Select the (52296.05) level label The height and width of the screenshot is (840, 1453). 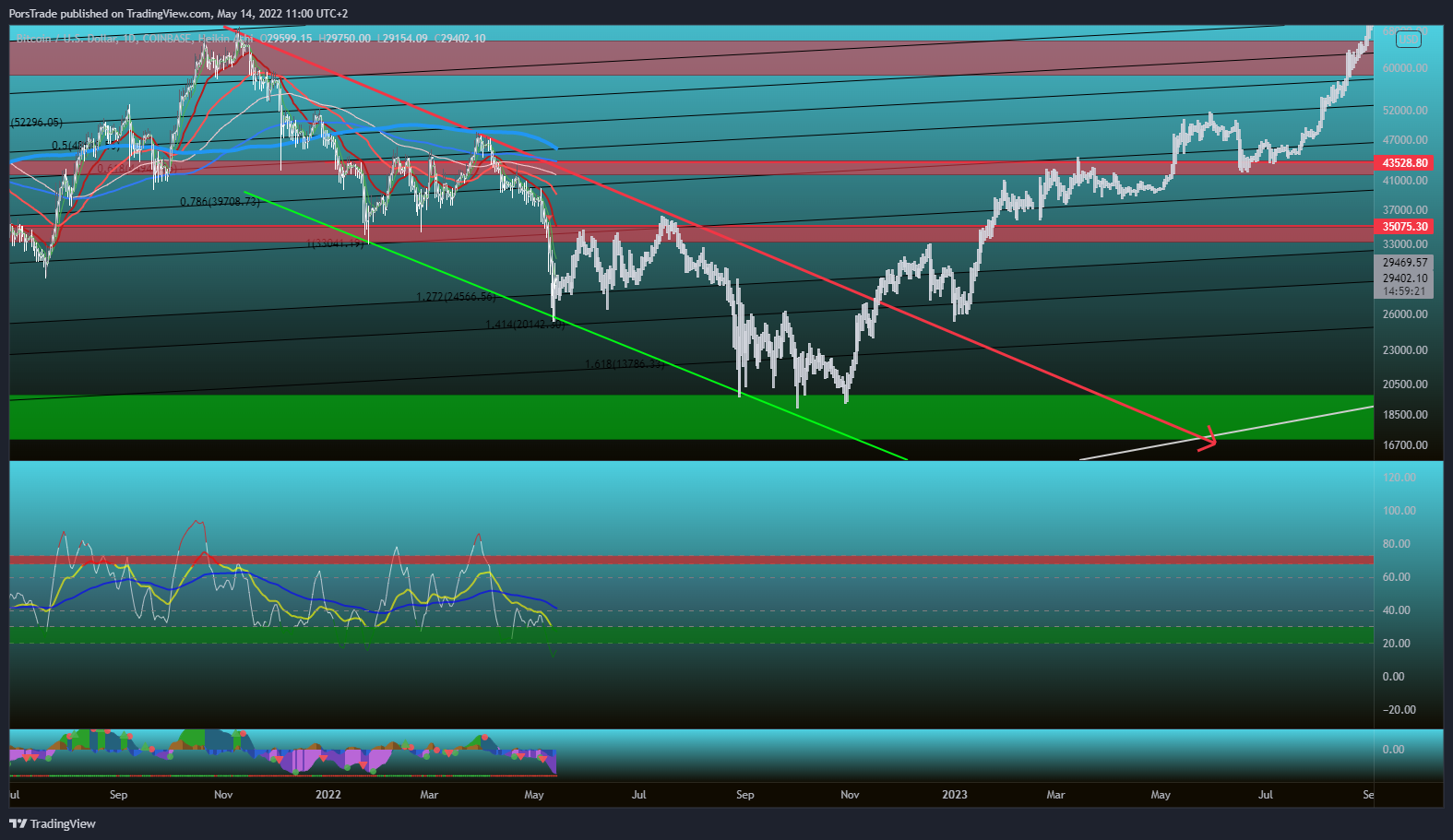[37, 123]
